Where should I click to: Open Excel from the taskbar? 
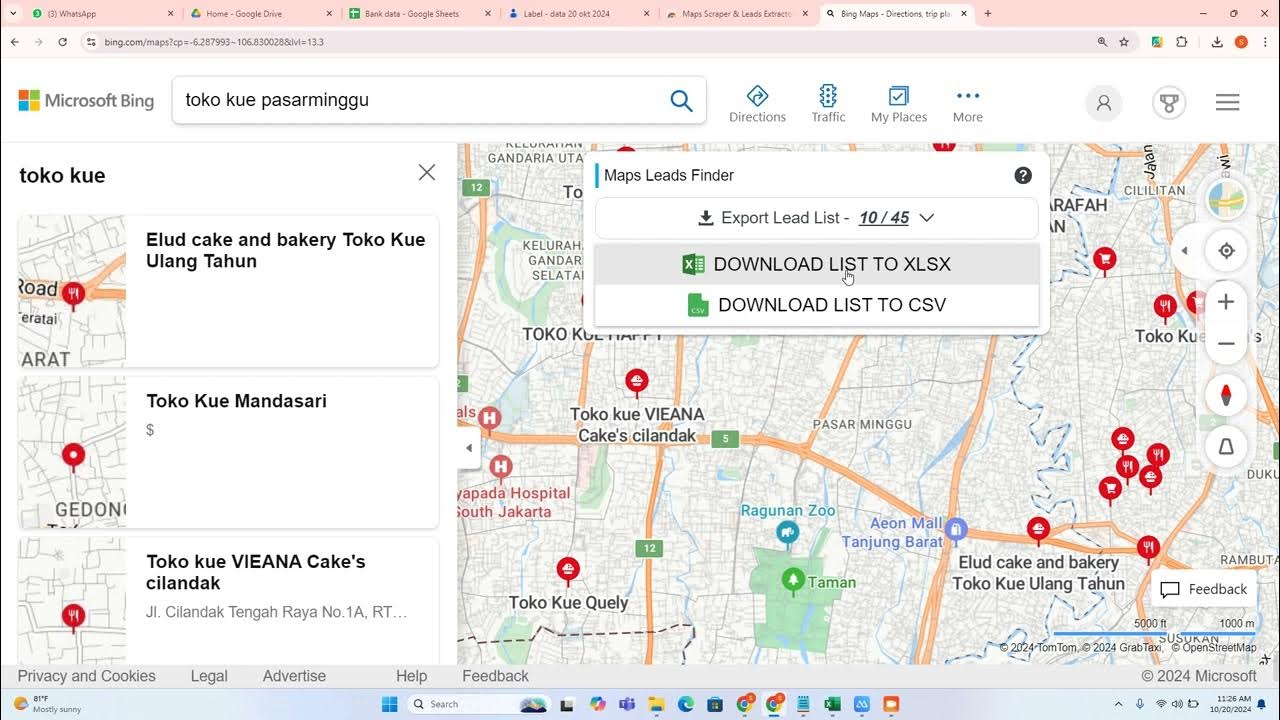tap(832, 704)
